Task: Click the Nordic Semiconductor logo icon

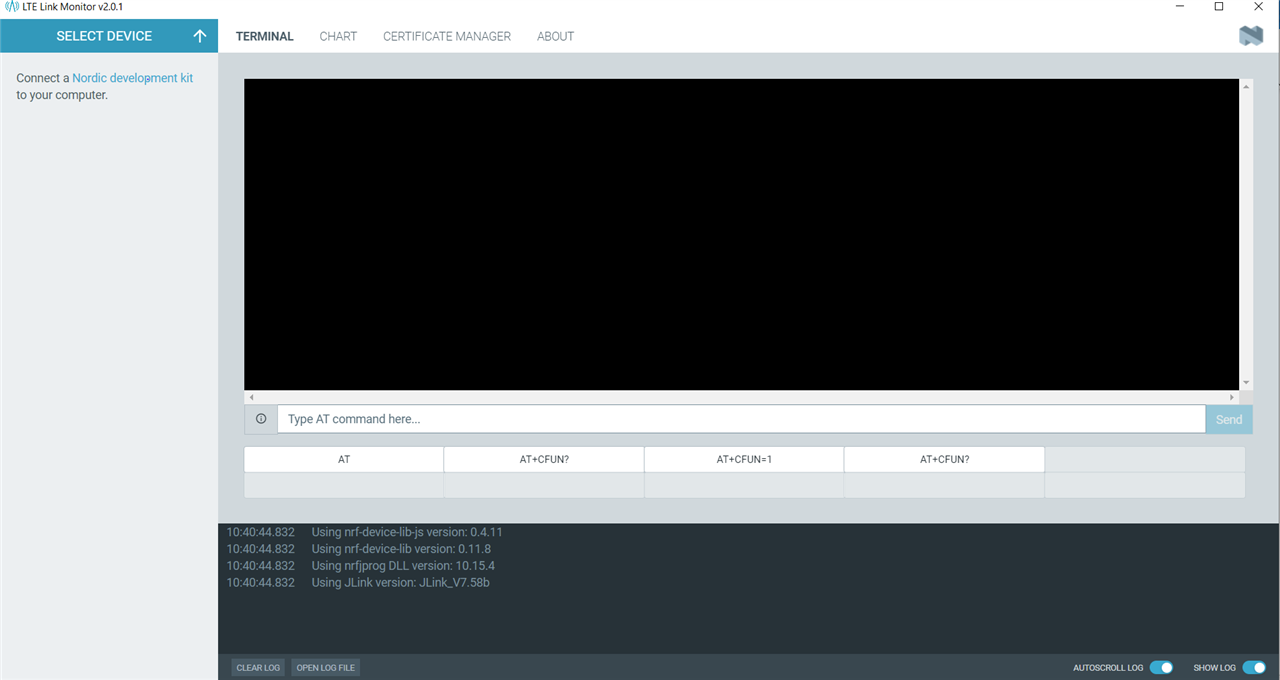Action: 1251,36
